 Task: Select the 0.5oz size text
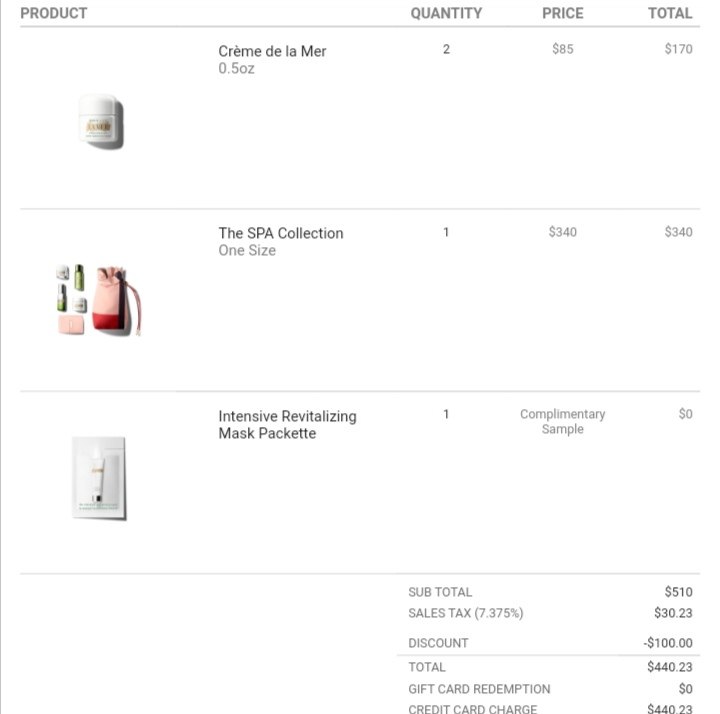[x=236, y=68]
